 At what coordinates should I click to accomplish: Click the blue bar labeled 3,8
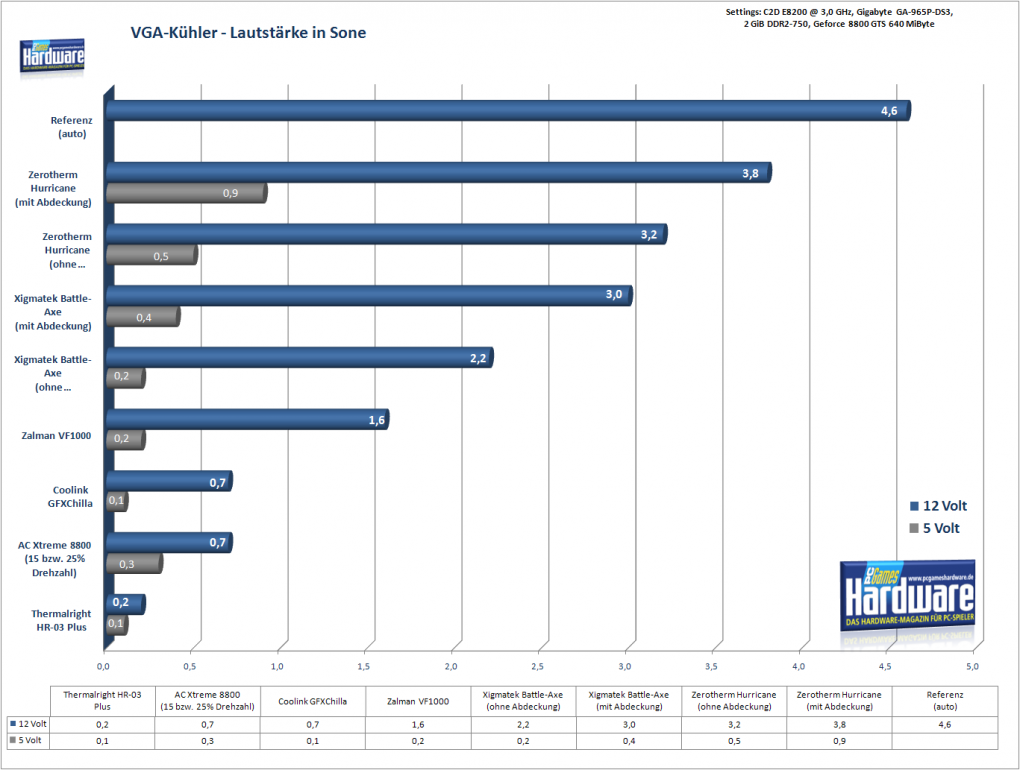438,172
